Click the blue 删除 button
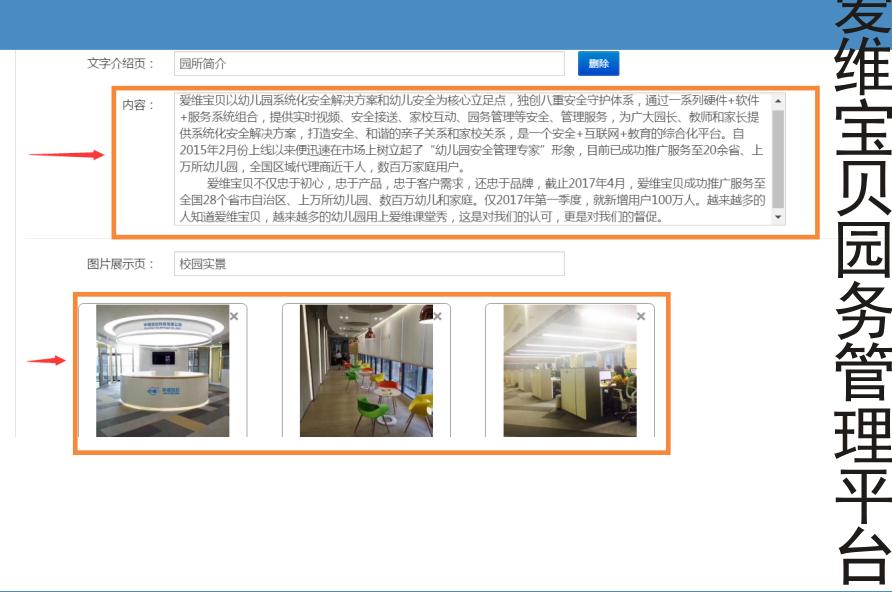Image resolution: width=892 pixels, height=592 pixels. pos(598,63)
